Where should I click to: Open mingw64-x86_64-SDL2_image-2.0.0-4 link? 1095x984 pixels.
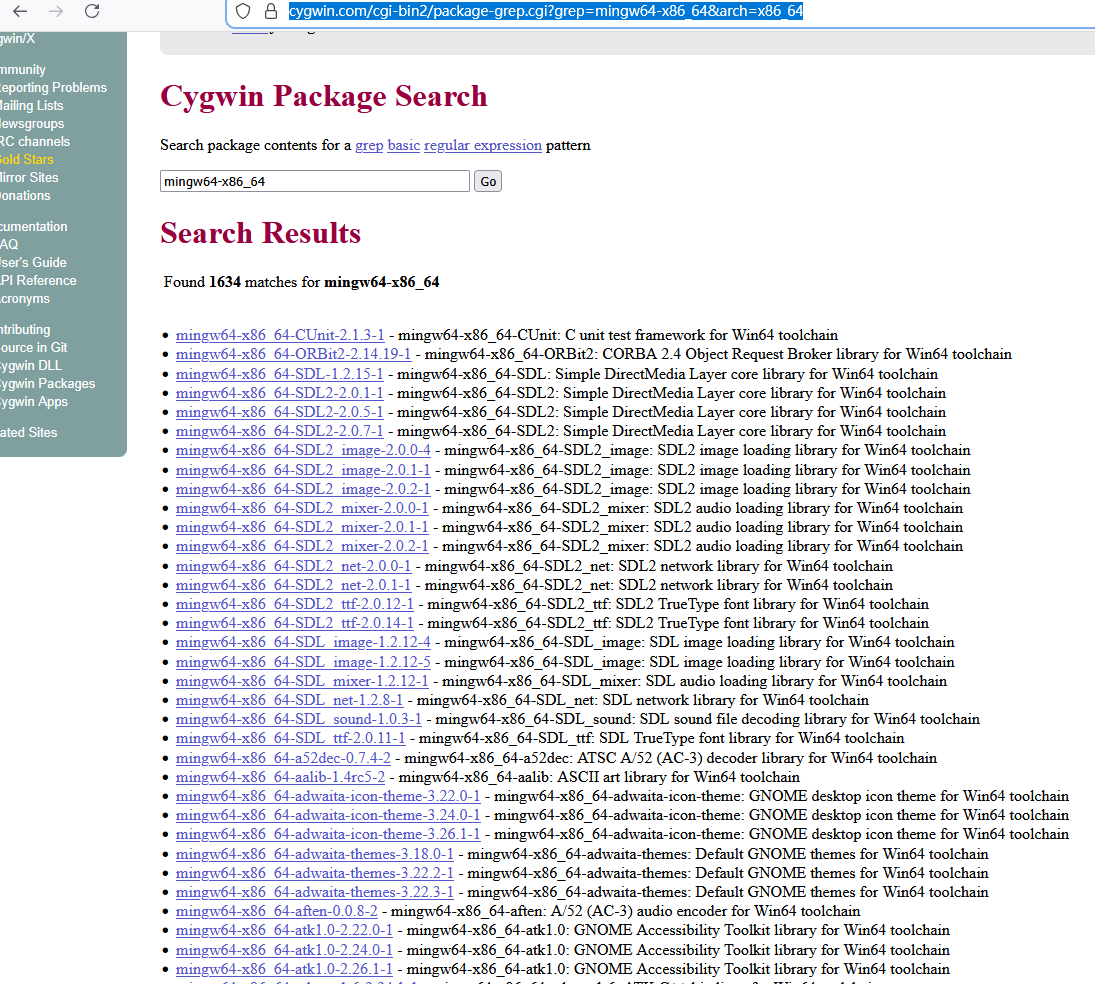point(303,450)
